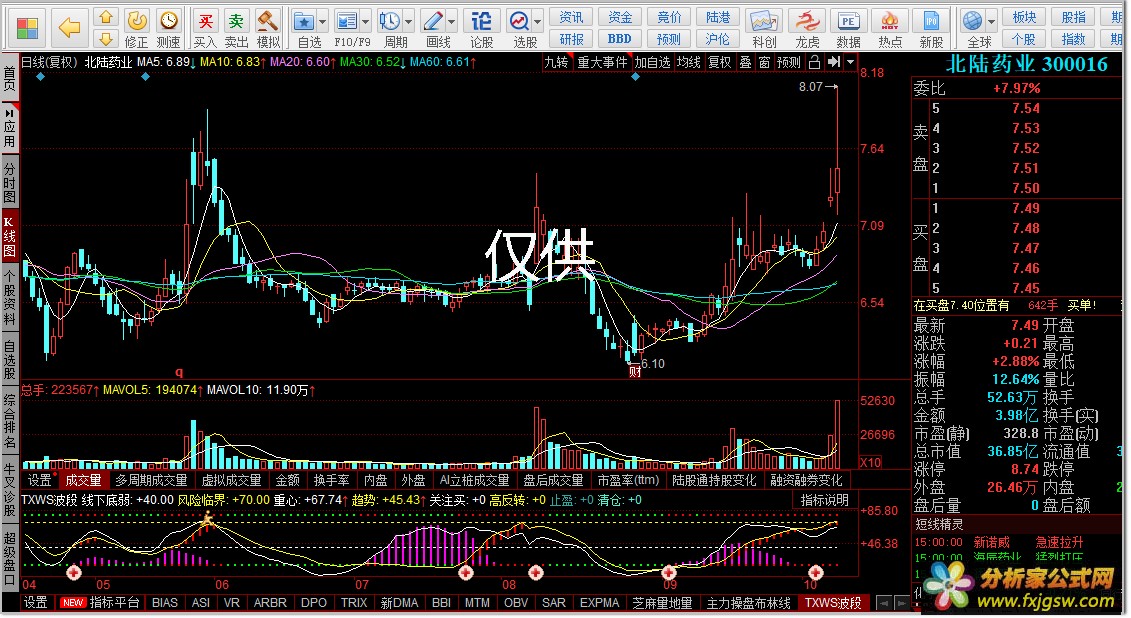Open the 科创 board icon
Image resolution: width=1131 pixels, height=618 pixels.
point(764,28)
